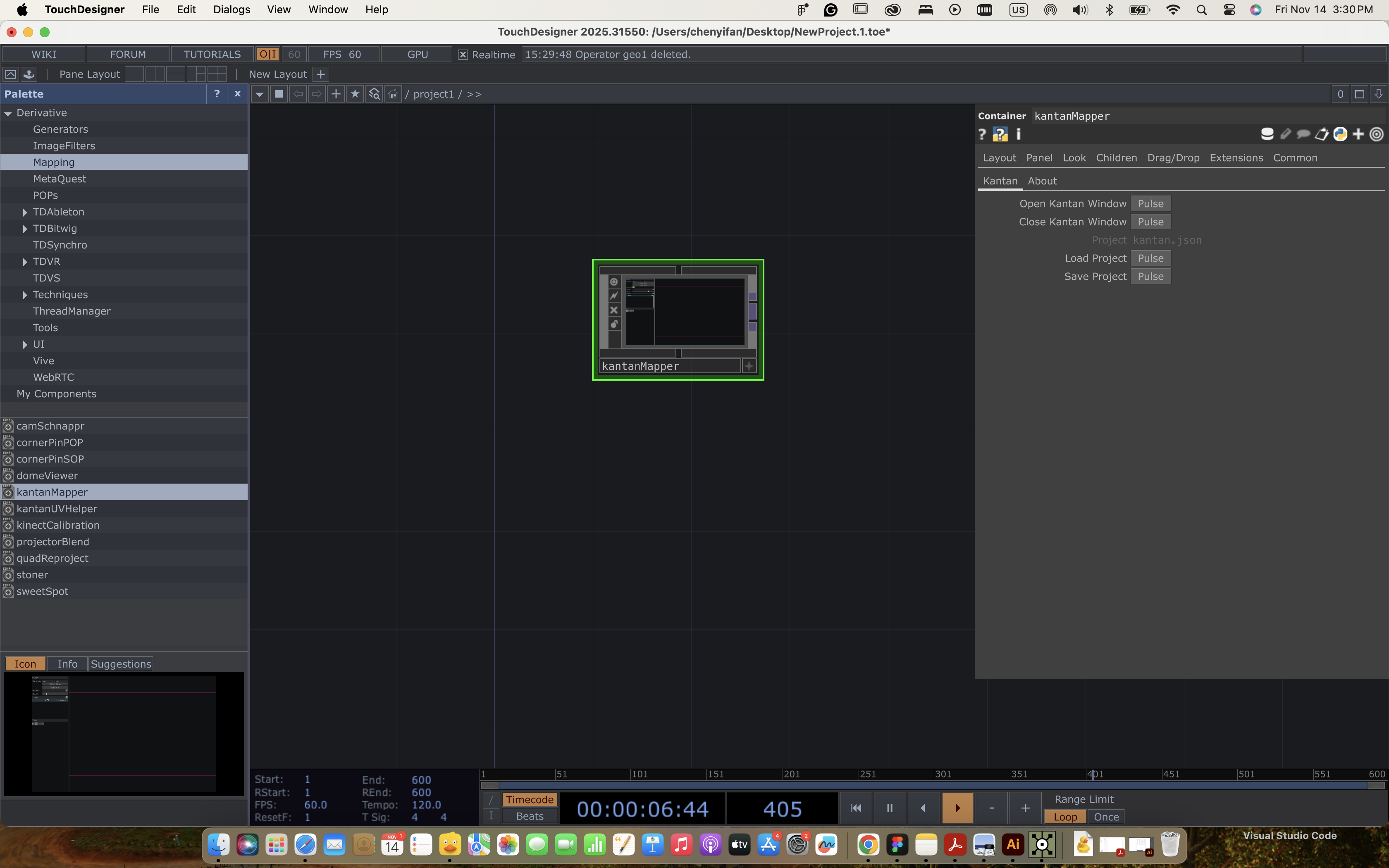This screenshot has width=1389, height=868.
Task: Enable Beats display mode
Action: tap(529, 816)
